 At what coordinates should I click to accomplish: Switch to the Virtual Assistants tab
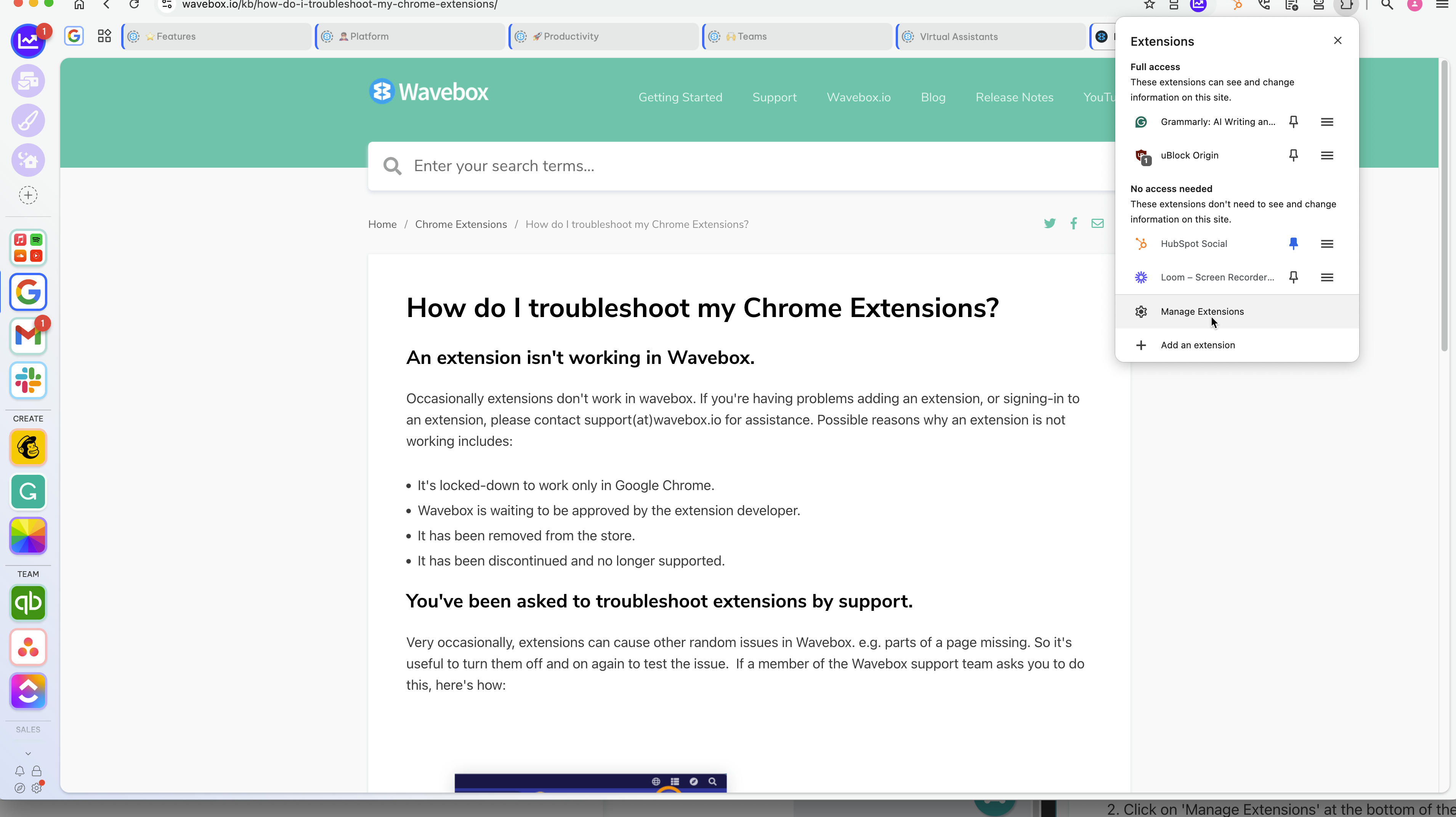tap(991, 36)
